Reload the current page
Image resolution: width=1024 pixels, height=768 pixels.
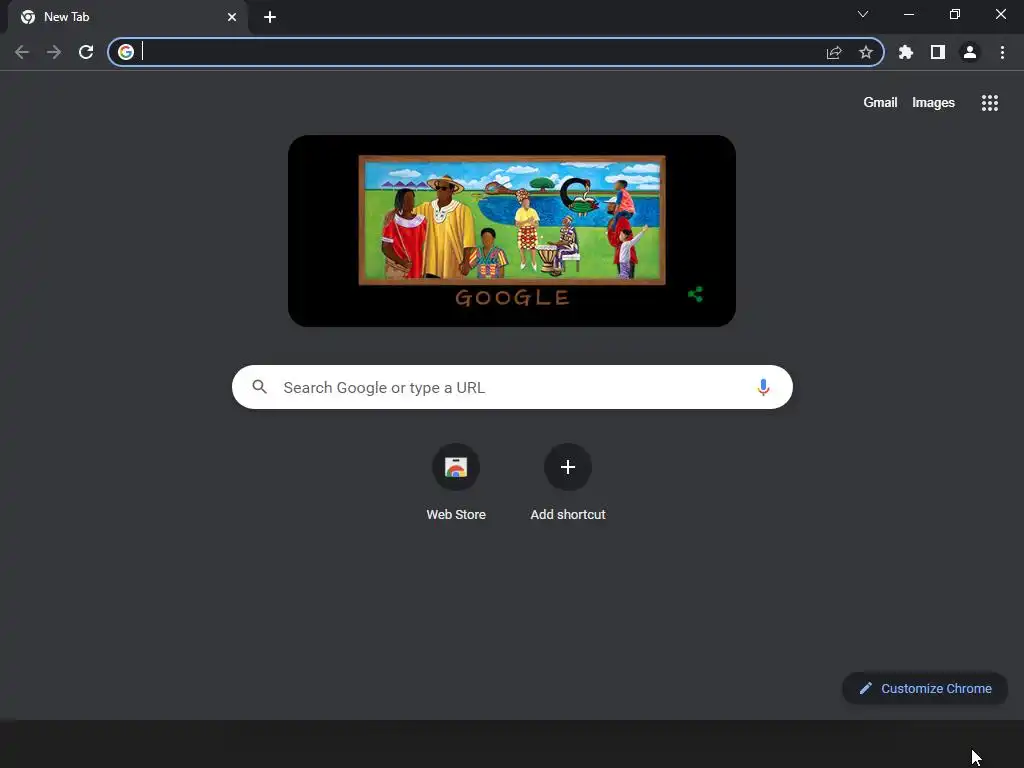point(86,52)
